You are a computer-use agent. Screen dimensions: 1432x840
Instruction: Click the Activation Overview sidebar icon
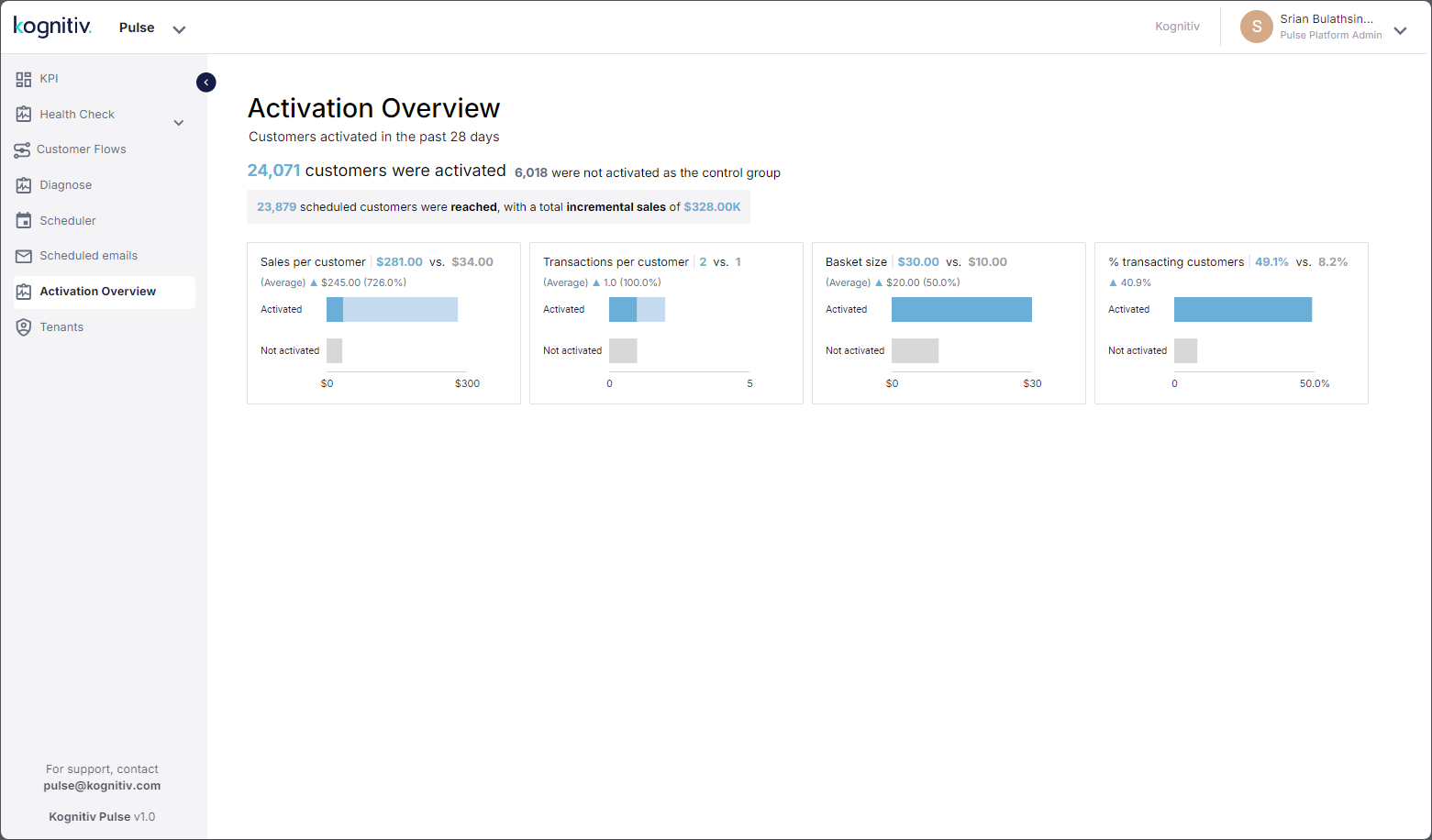24,292
